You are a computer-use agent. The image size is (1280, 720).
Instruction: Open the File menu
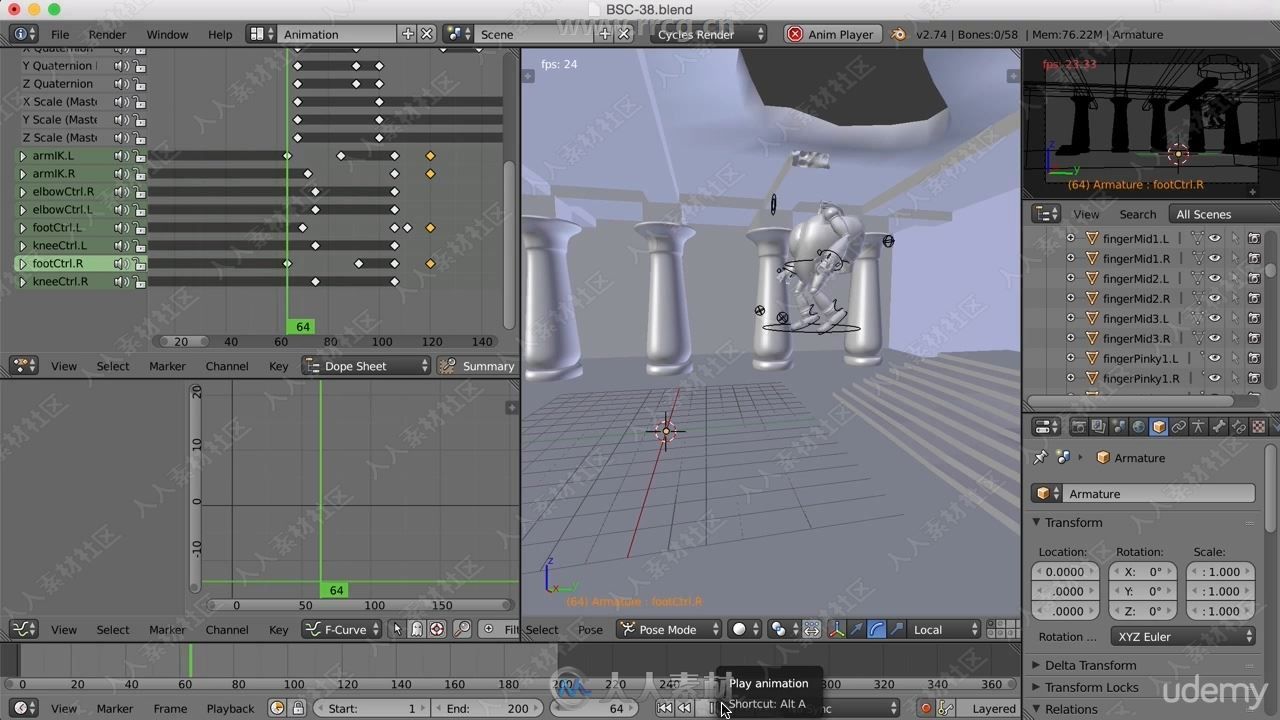[60, 34]
